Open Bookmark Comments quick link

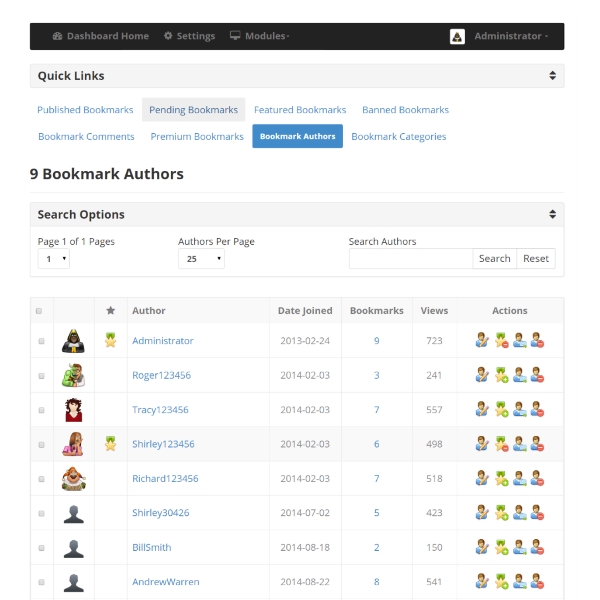point(86,137)
